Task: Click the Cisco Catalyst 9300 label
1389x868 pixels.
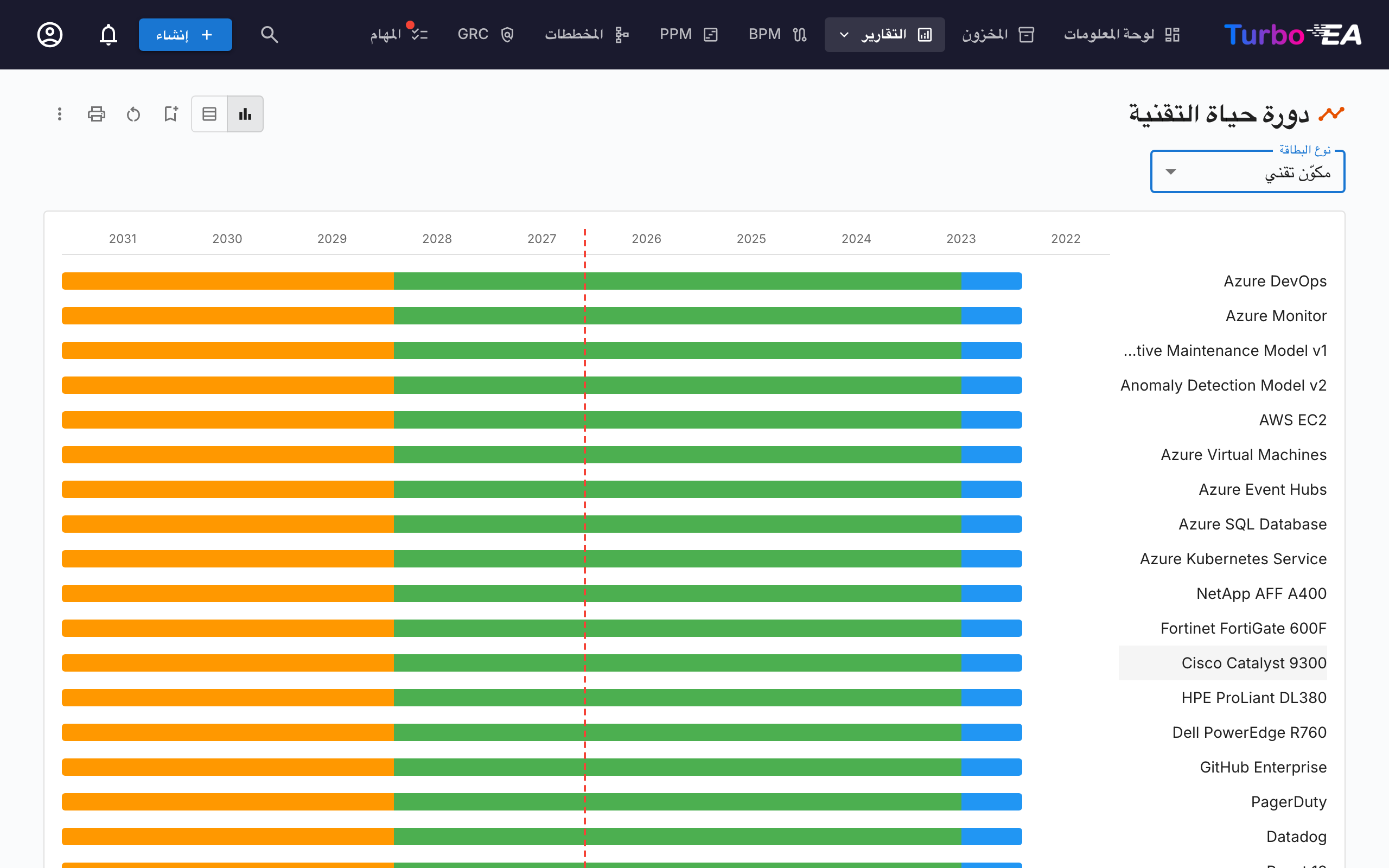Action: [1254, 663]
